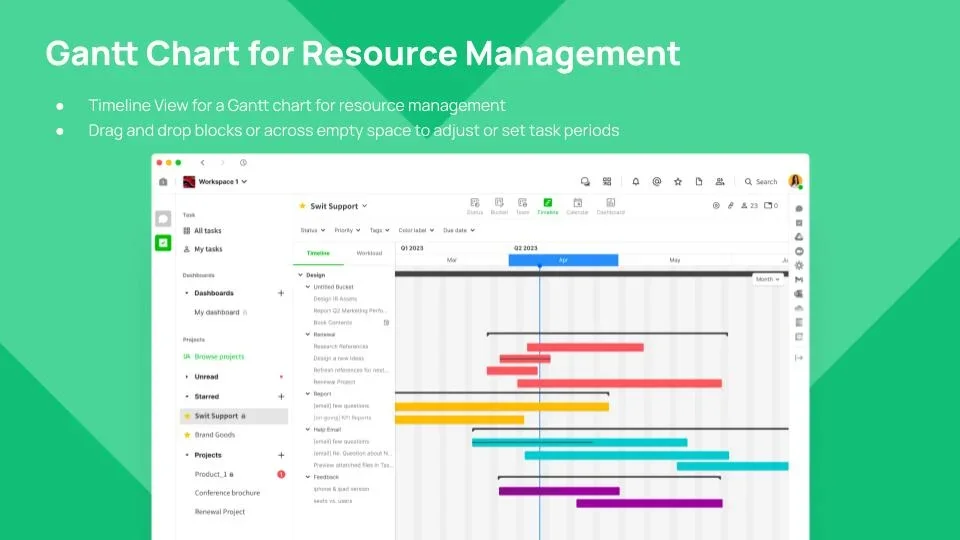Click the Google Drive icon in right sidebar
The height and width of the screenshot is (540, 960).
(799, 237)
